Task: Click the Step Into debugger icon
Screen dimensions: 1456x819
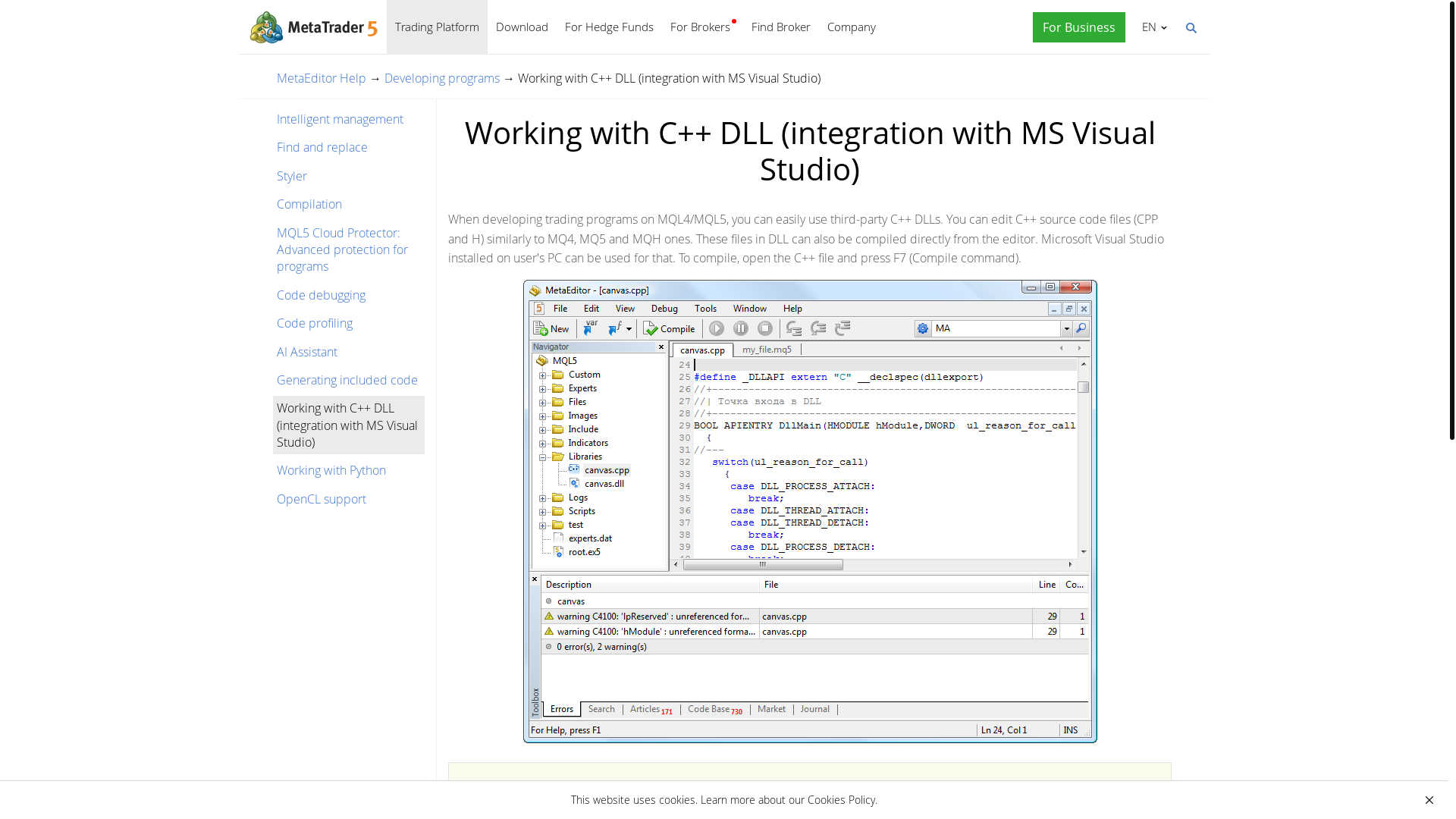Action: click(794, 328)
